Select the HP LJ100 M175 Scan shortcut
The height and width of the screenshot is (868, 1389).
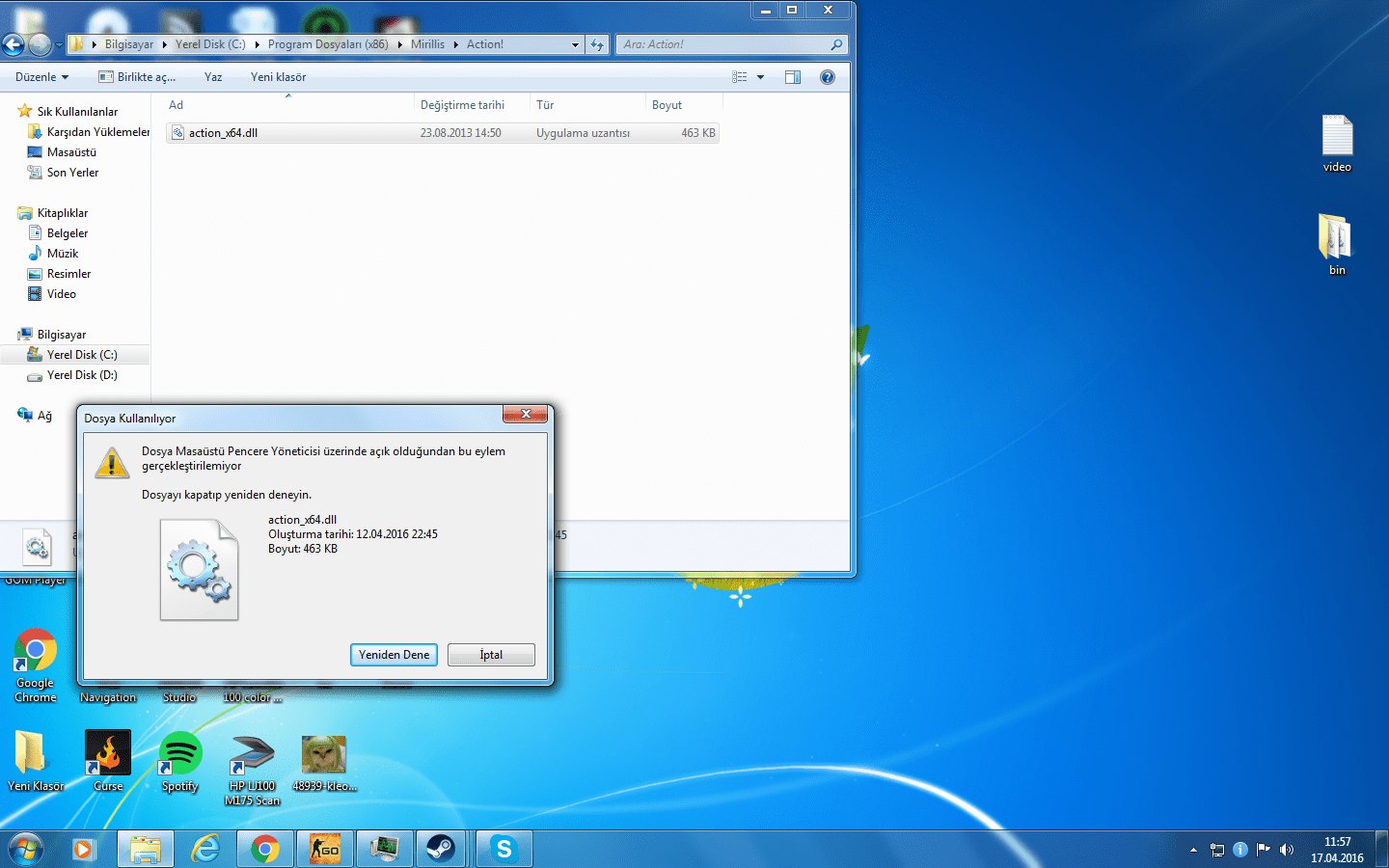253,769
